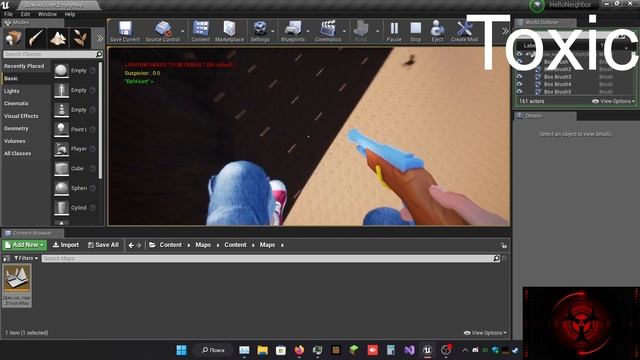Select the Lights category
The height and width of the screenshot is (360, 640).
[x=12, y=91]
